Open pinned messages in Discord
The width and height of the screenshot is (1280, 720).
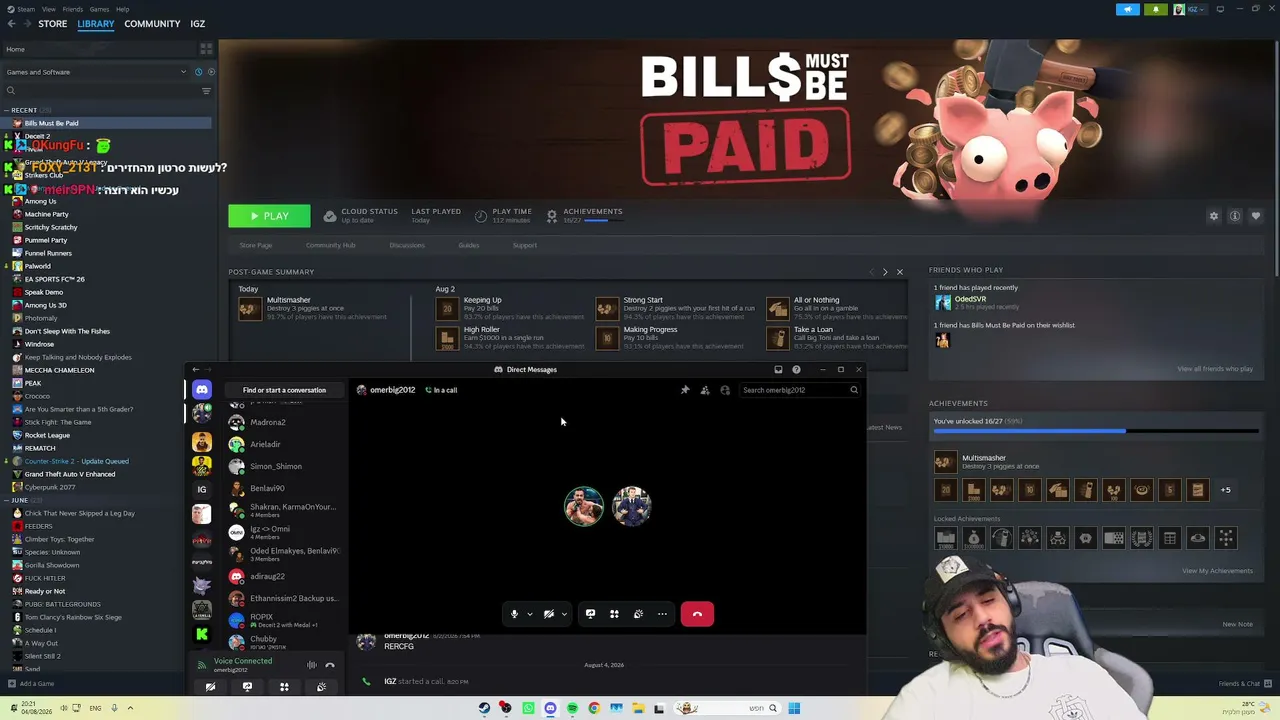pyautogui.click(x=685, y=390)
